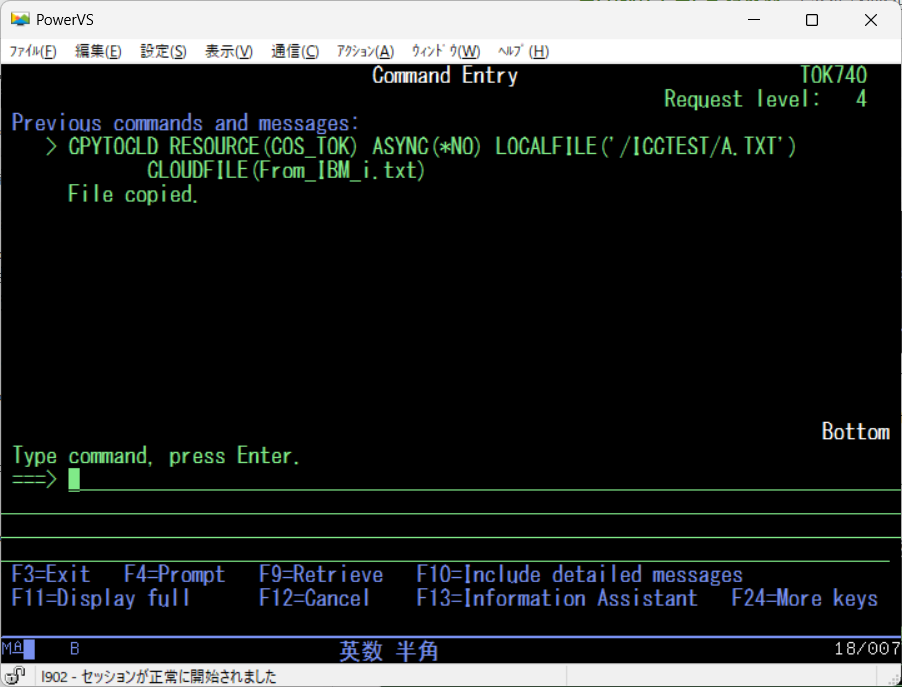Click the 英数 半角 input mode indicator

388,651
